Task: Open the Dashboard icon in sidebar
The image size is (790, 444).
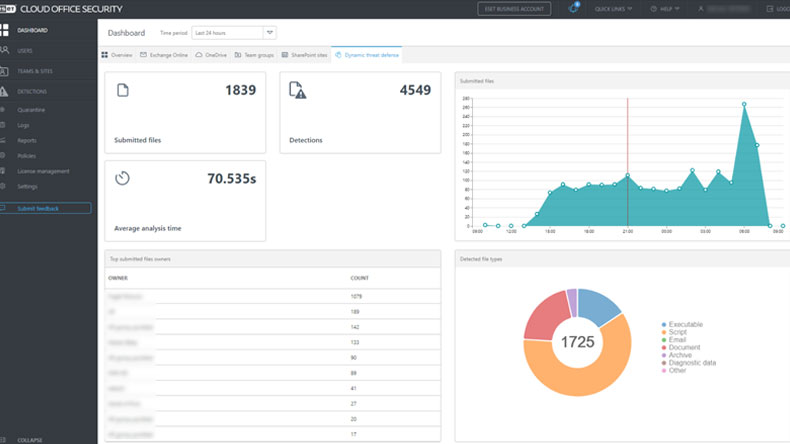Action: 5,31
